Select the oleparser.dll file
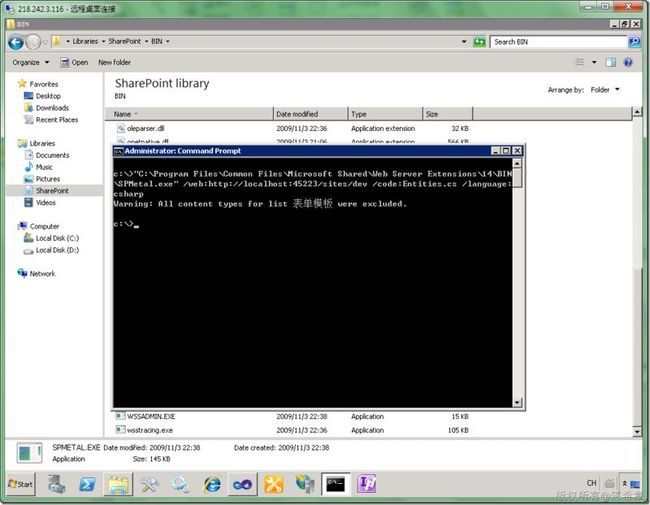This screenshot has height=505, width=650. tap(146, 129)
